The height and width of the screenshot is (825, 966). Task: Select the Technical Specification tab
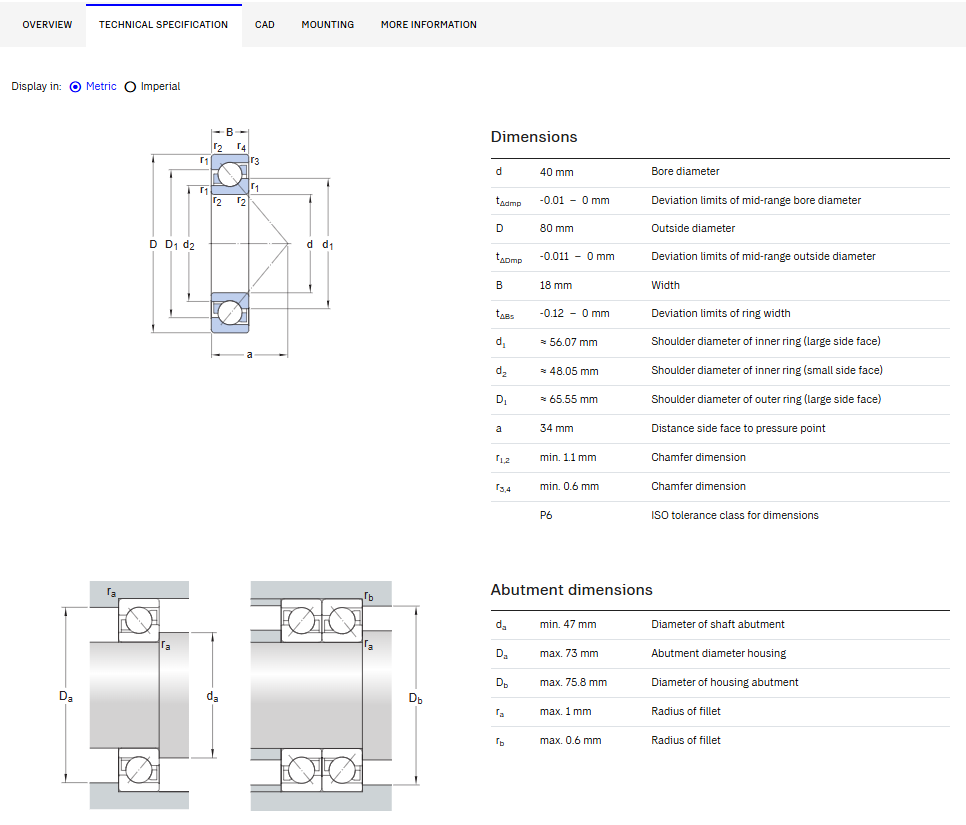coord(163,25)
